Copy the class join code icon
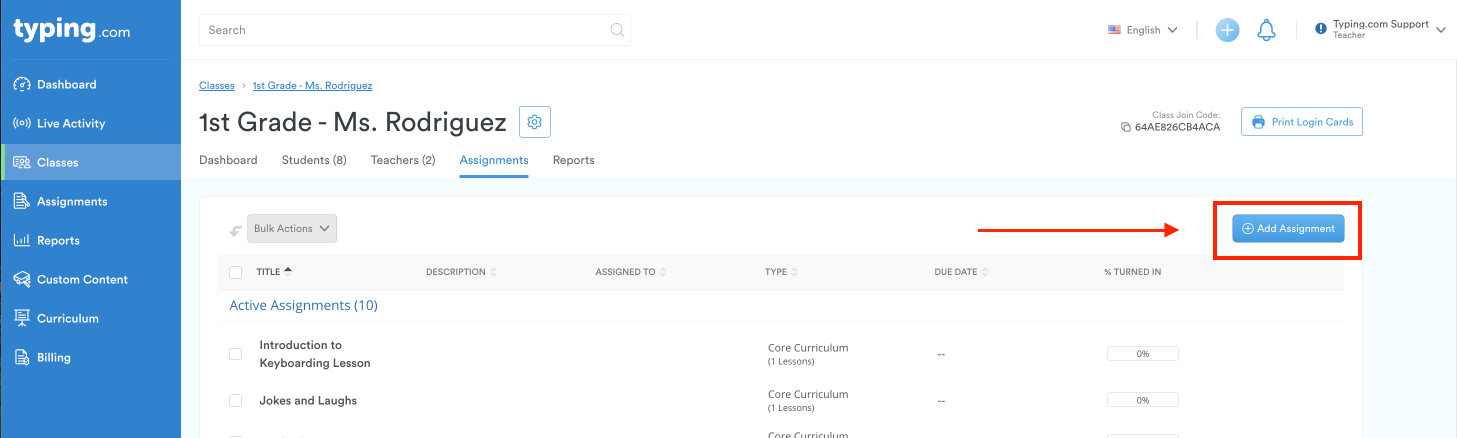The height and width of the screenshot is (438, 1457). [x=1126, y=128]
